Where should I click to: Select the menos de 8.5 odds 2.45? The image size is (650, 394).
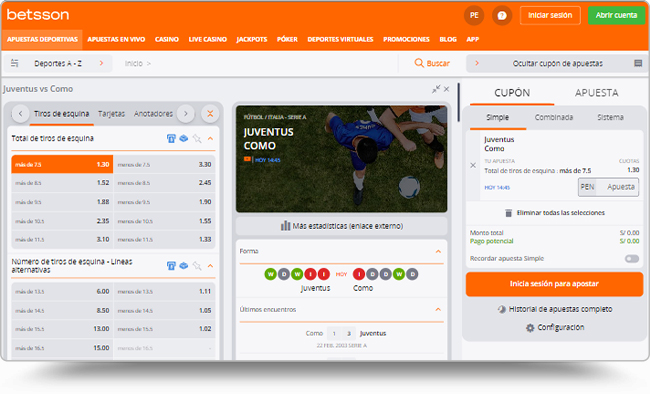point(164,183)
